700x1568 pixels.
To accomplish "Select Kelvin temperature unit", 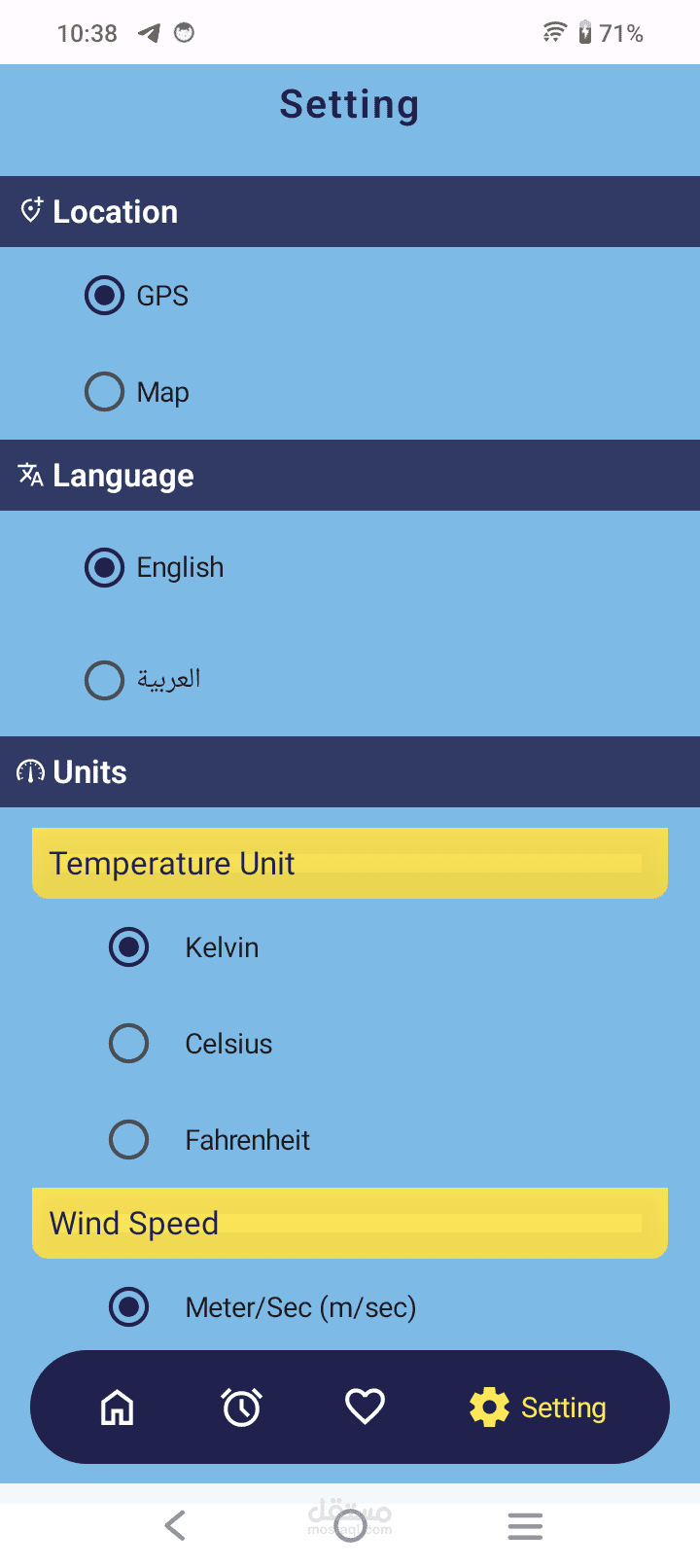I will [x=129, y=946].
